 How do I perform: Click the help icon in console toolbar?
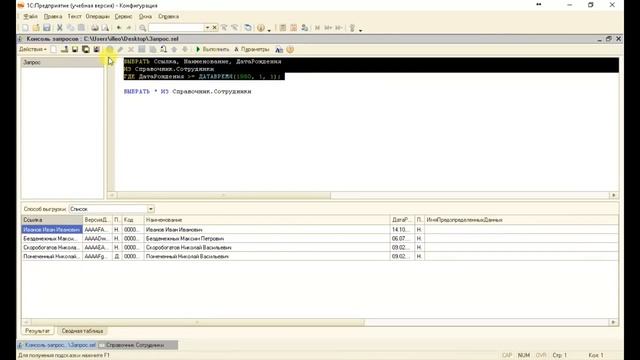click(290, 49)
